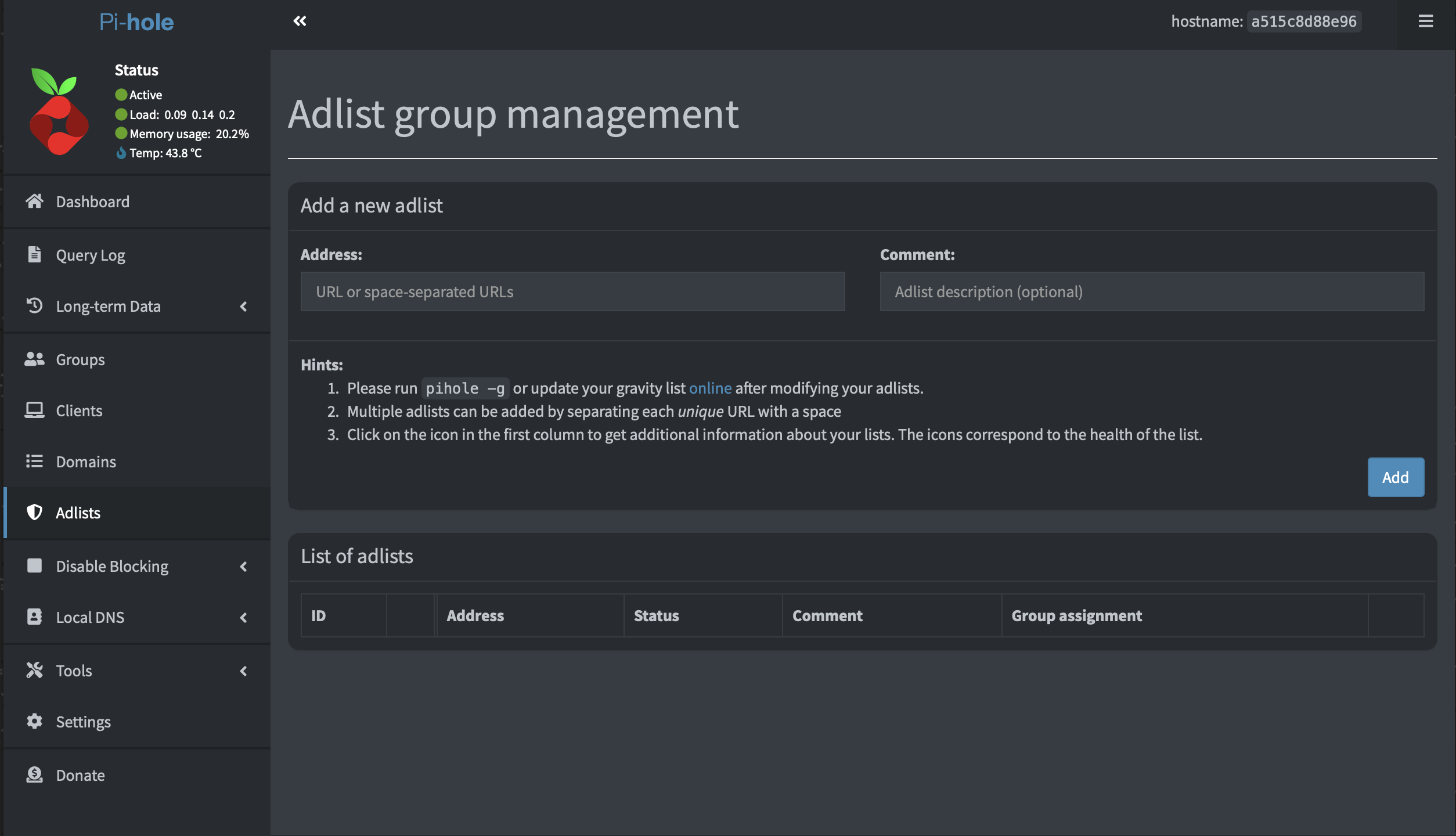Expand the Disable Blocking chevron

click(243, 566)
